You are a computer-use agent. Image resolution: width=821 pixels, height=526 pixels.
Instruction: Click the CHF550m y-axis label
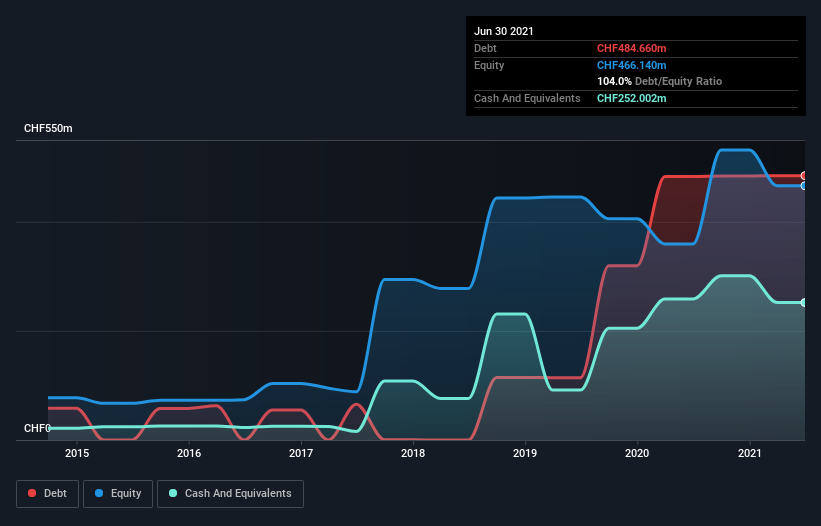[x=48, y=128]
